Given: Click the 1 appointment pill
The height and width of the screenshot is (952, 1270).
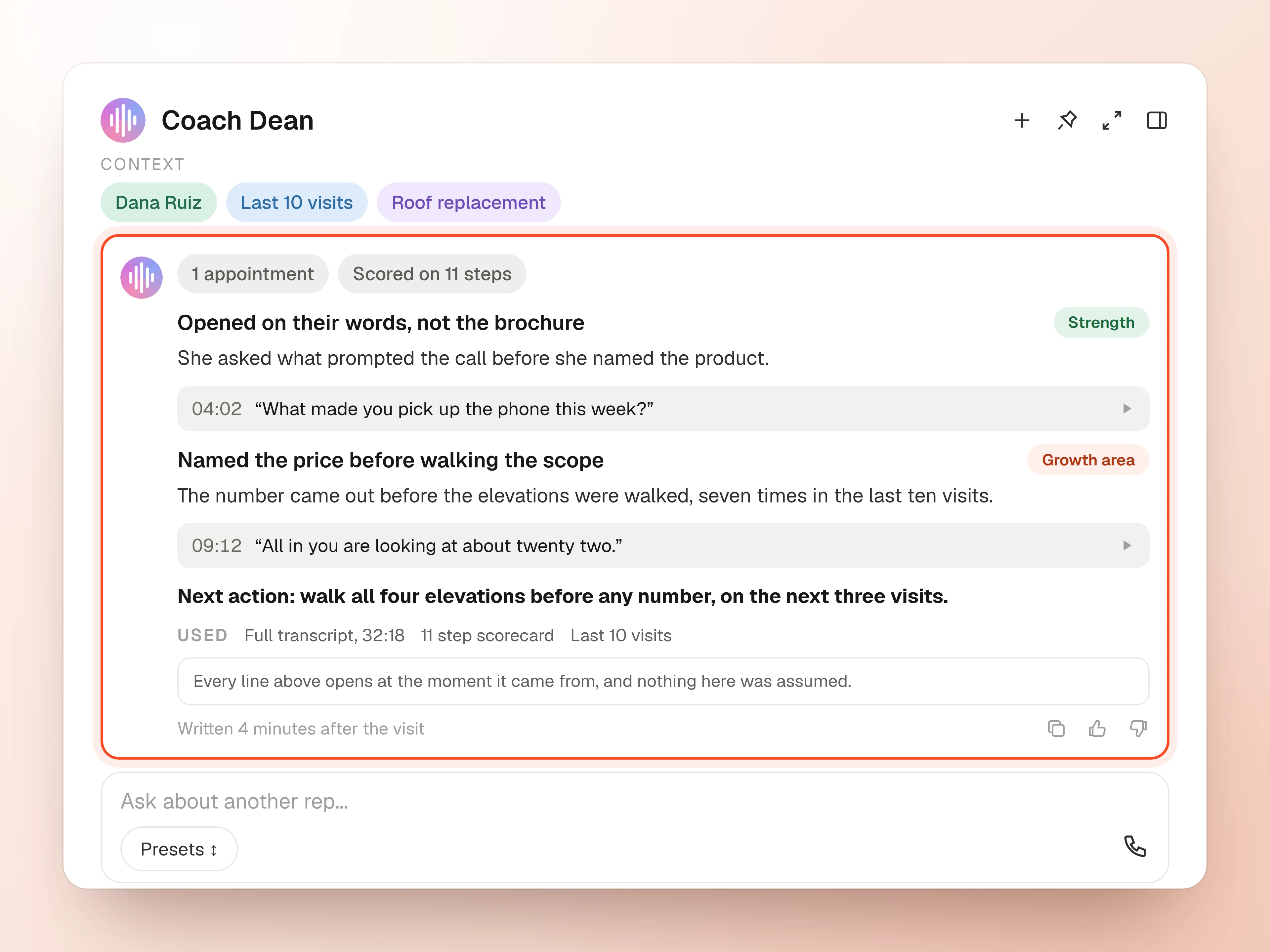Looking at the screenshot, I should tap(253, 274).
